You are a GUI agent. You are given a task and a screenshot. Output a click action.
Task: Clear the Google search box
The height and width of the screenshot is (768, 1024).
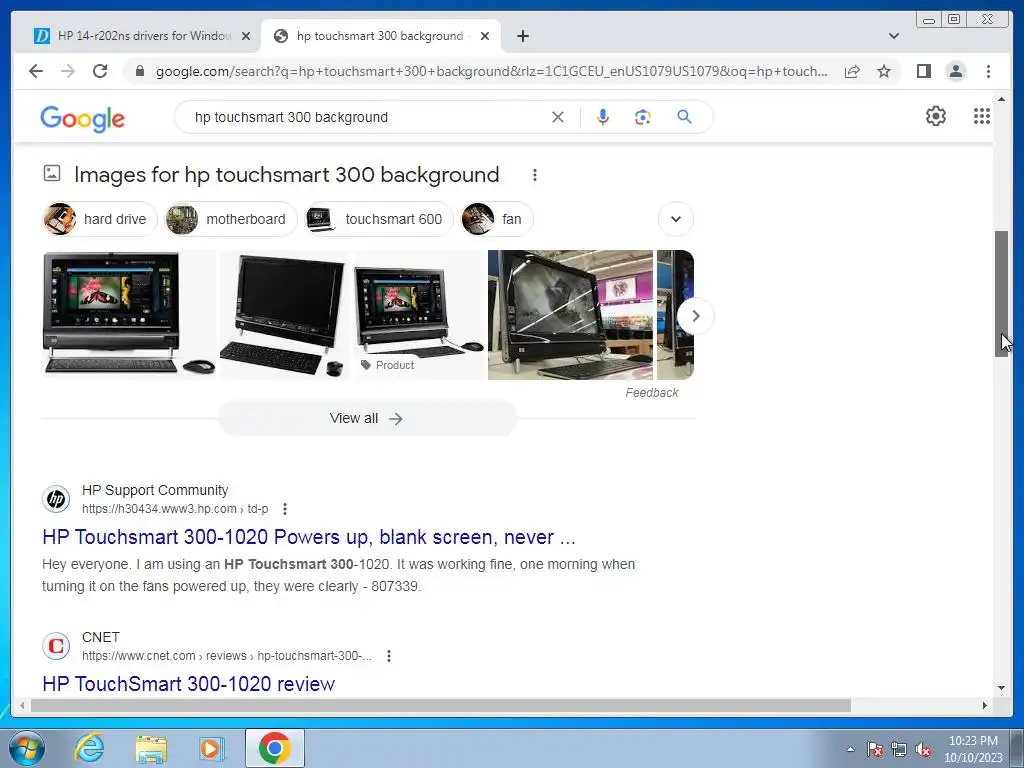[558, 117]
